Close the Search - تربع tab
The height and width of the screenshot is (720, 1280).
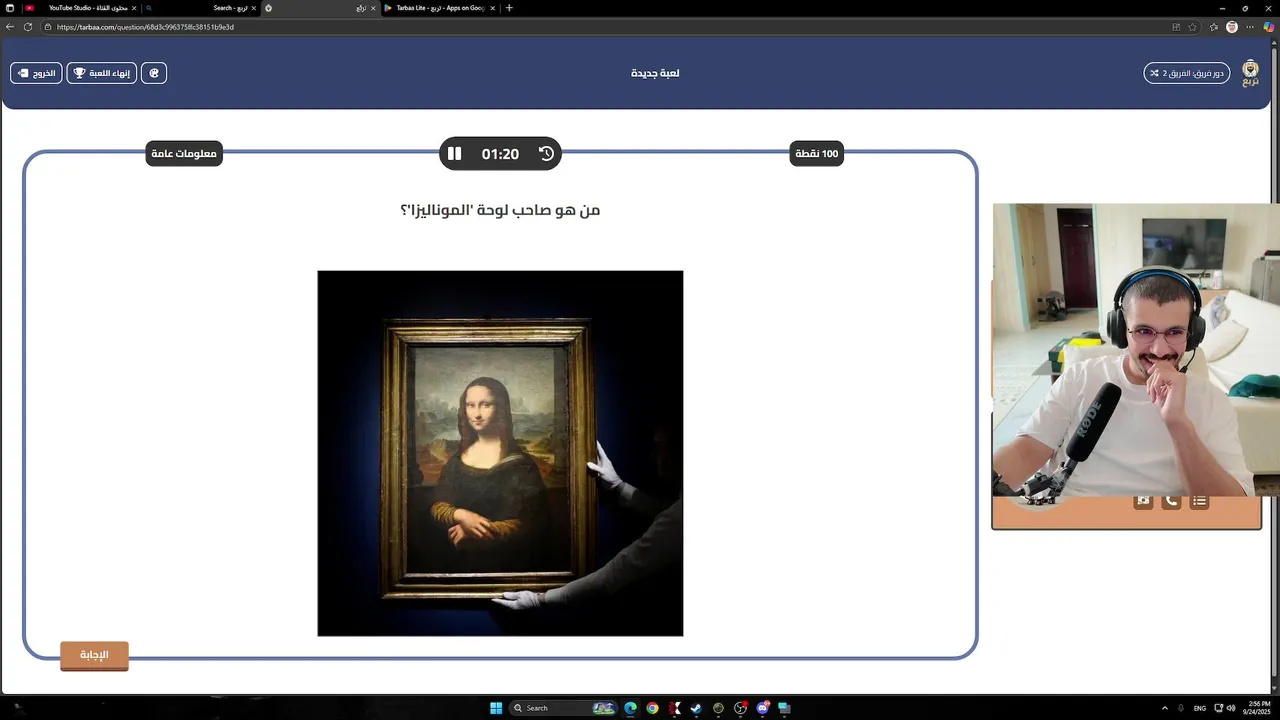[x=253, y=8]
